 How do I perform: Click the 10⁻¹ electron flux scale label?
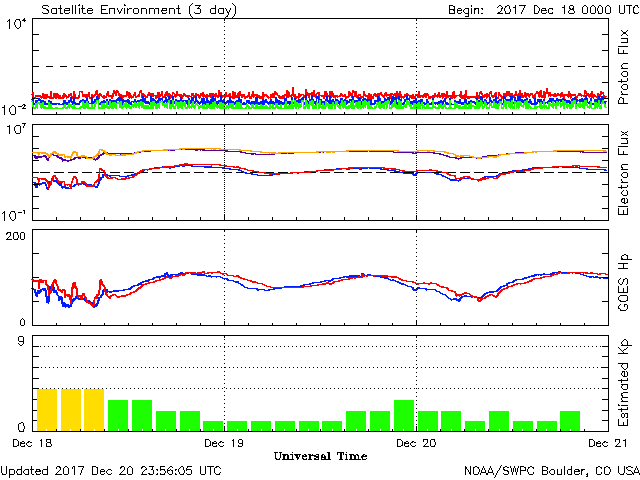click(14, 215)
